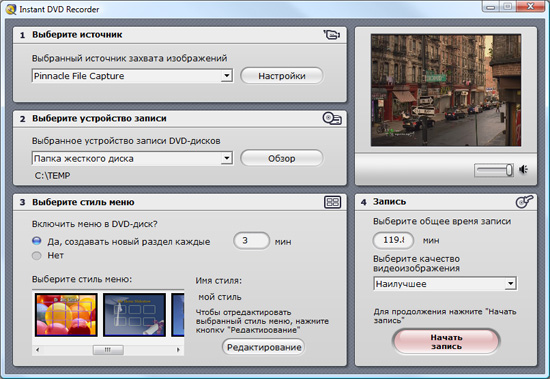The height and width of the screenshot is (379, 550).
Task: Click the 'Выберите устройство записи' section header
Action: (99, 118)
